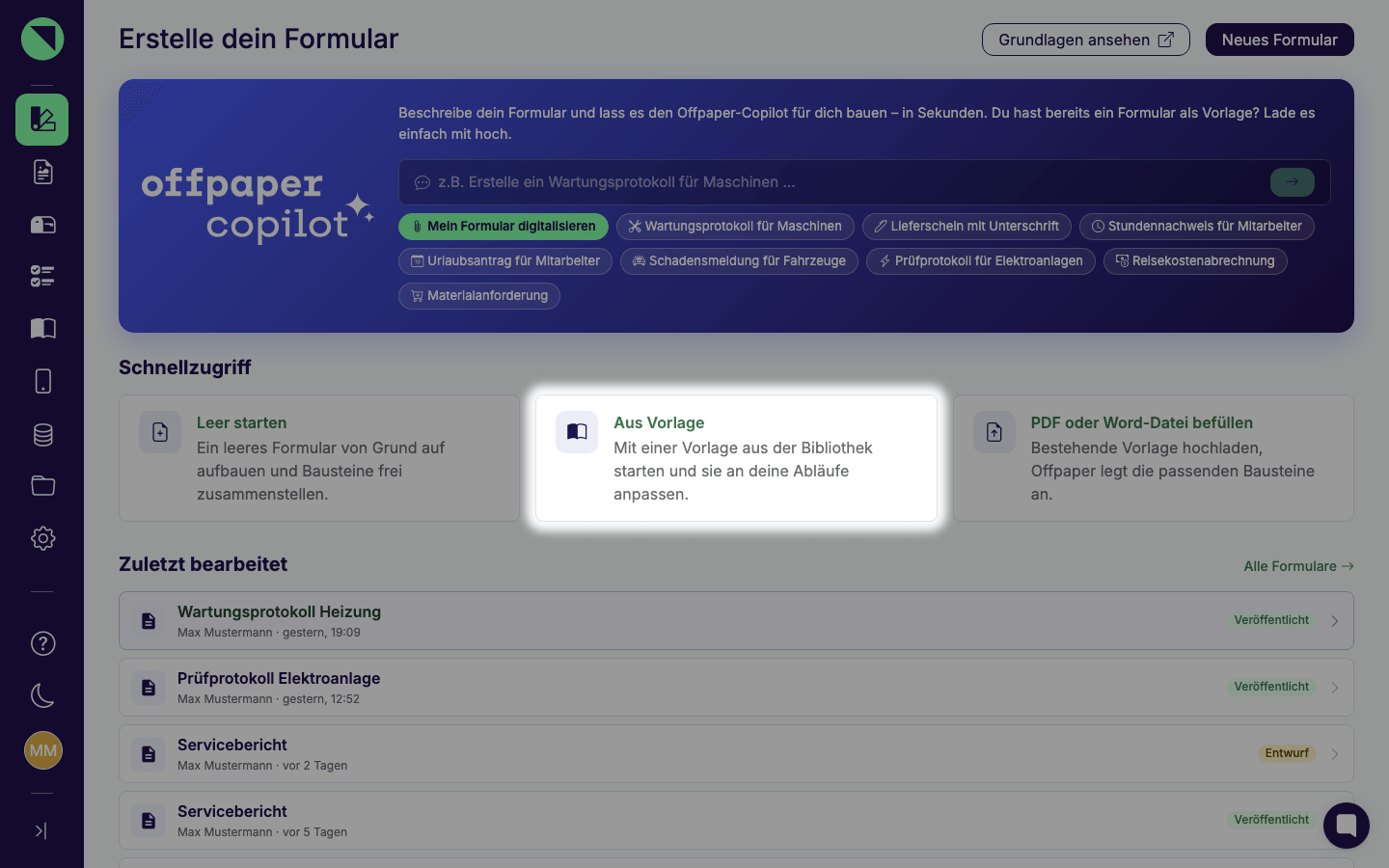Image resolution: width=1389 pixels, height=868 pixels.
Task: Select the Lieferschein mit Unterschrift chip
Action: pyautogui.click(x=967, y=227)
